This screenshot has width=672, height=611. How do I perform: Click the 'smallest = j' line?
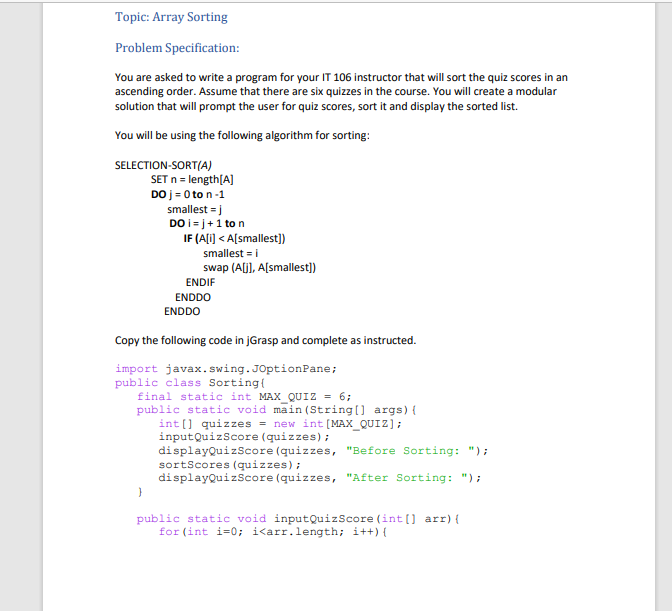[x=195, y=210]
